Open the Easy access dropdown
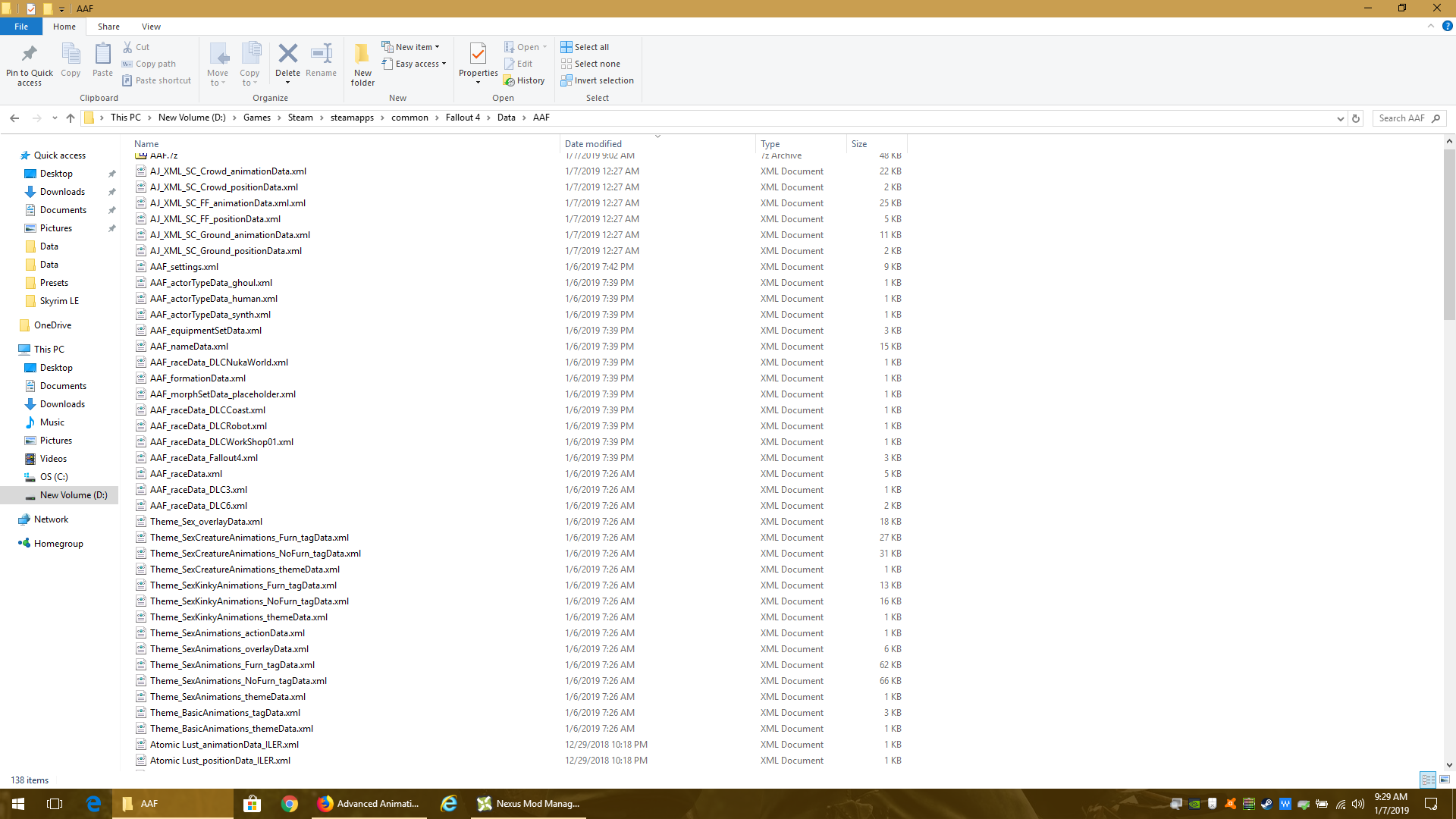 click(x=414, y=64)
